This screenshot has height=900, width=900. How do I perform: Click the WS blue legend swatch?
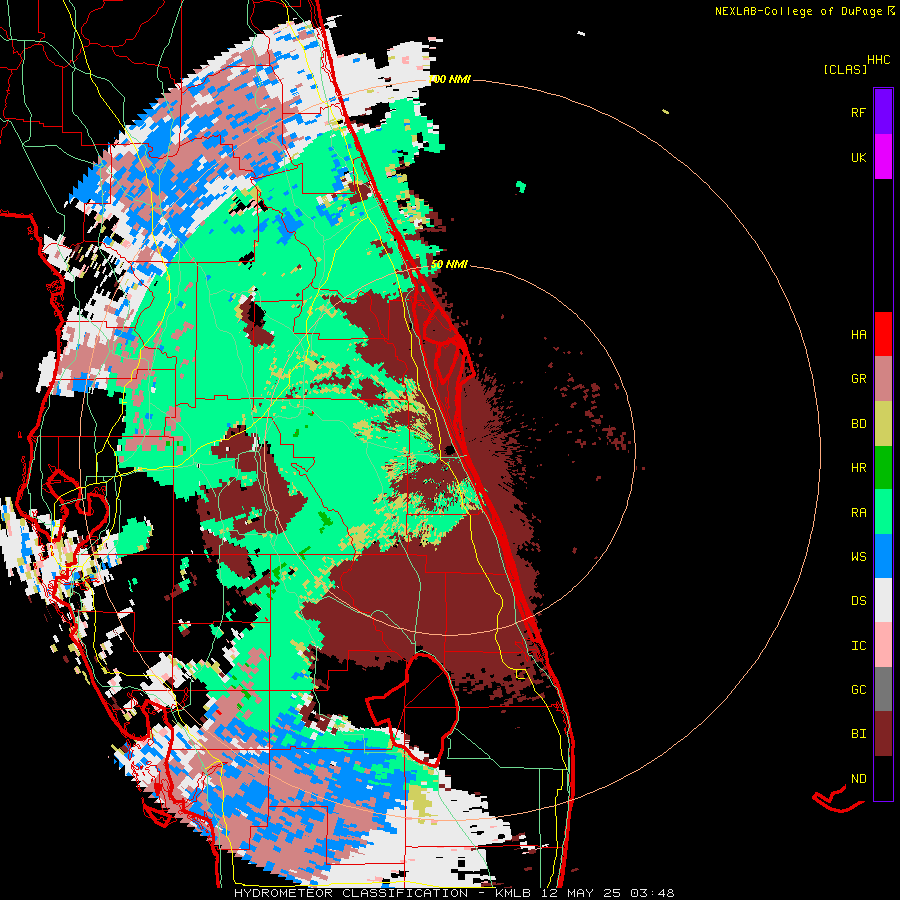click(x=883, y=556)
